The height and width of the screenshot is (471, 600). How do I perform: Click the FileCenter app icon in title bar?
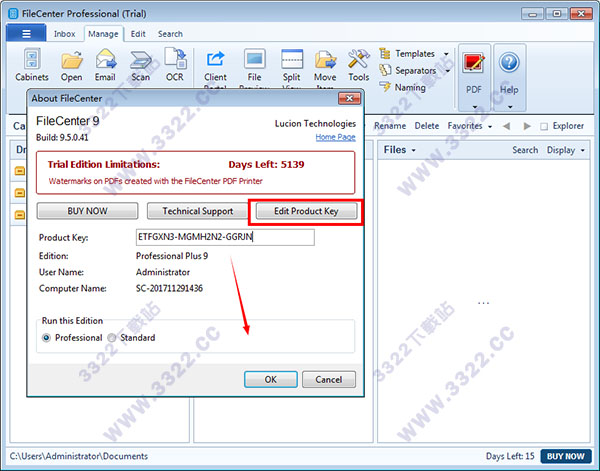point(13,14)
